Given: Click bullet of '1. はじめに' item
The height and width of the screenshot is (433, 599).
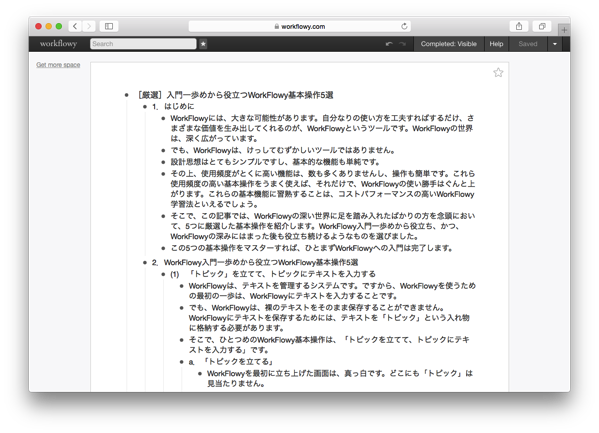Looking at the screenshot, I should tap(145, 107).
